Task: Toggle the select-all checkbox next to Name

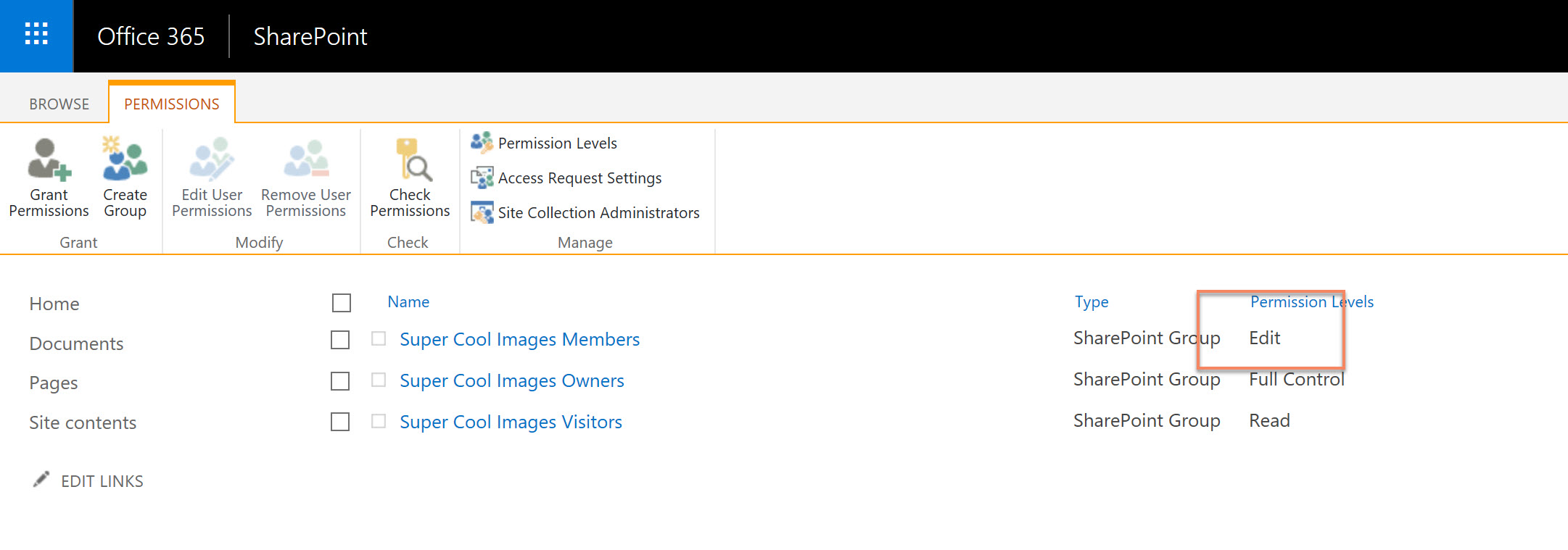Action: [x=342, y=302]
